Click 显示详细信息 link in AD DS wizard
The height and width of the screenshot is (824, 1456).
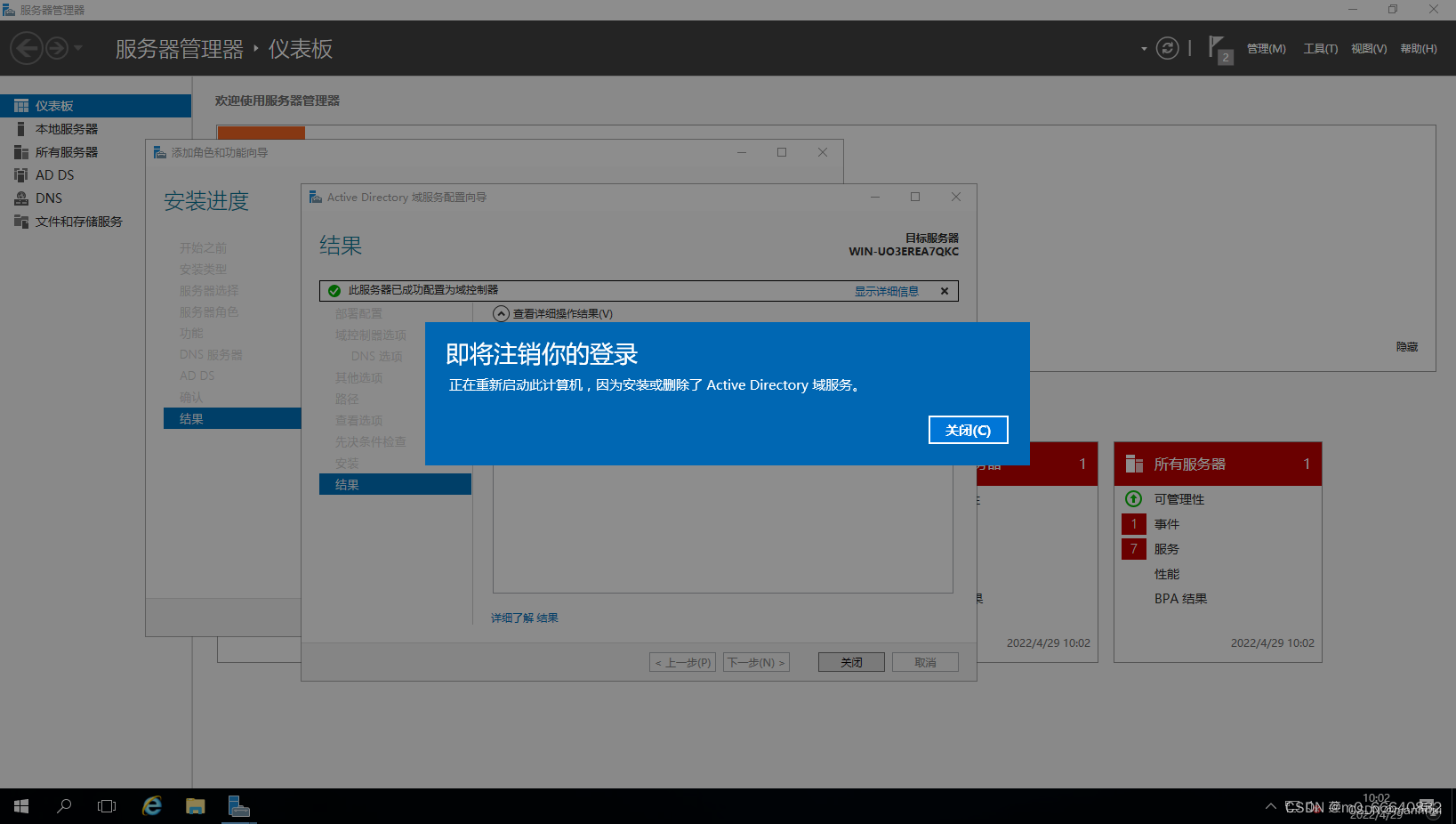click(887, 291)
